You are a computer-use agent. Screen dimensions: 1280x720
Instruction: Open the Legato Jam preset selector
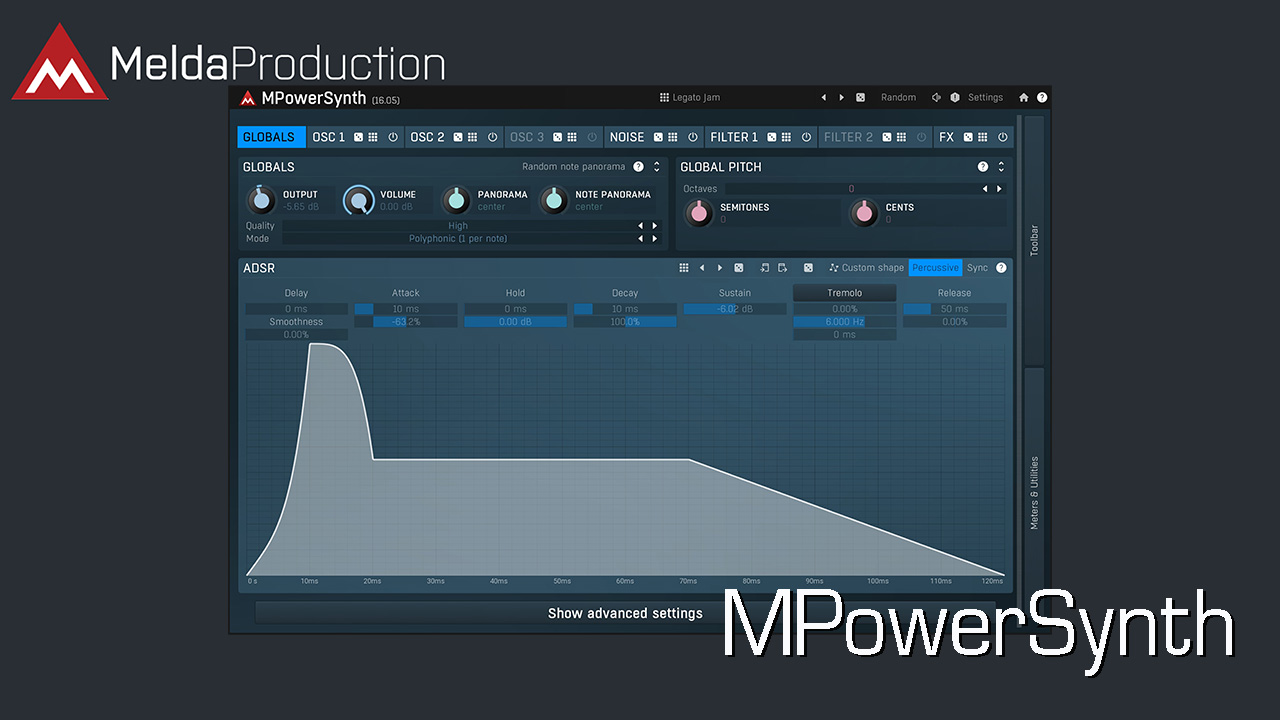coord(690,98)
